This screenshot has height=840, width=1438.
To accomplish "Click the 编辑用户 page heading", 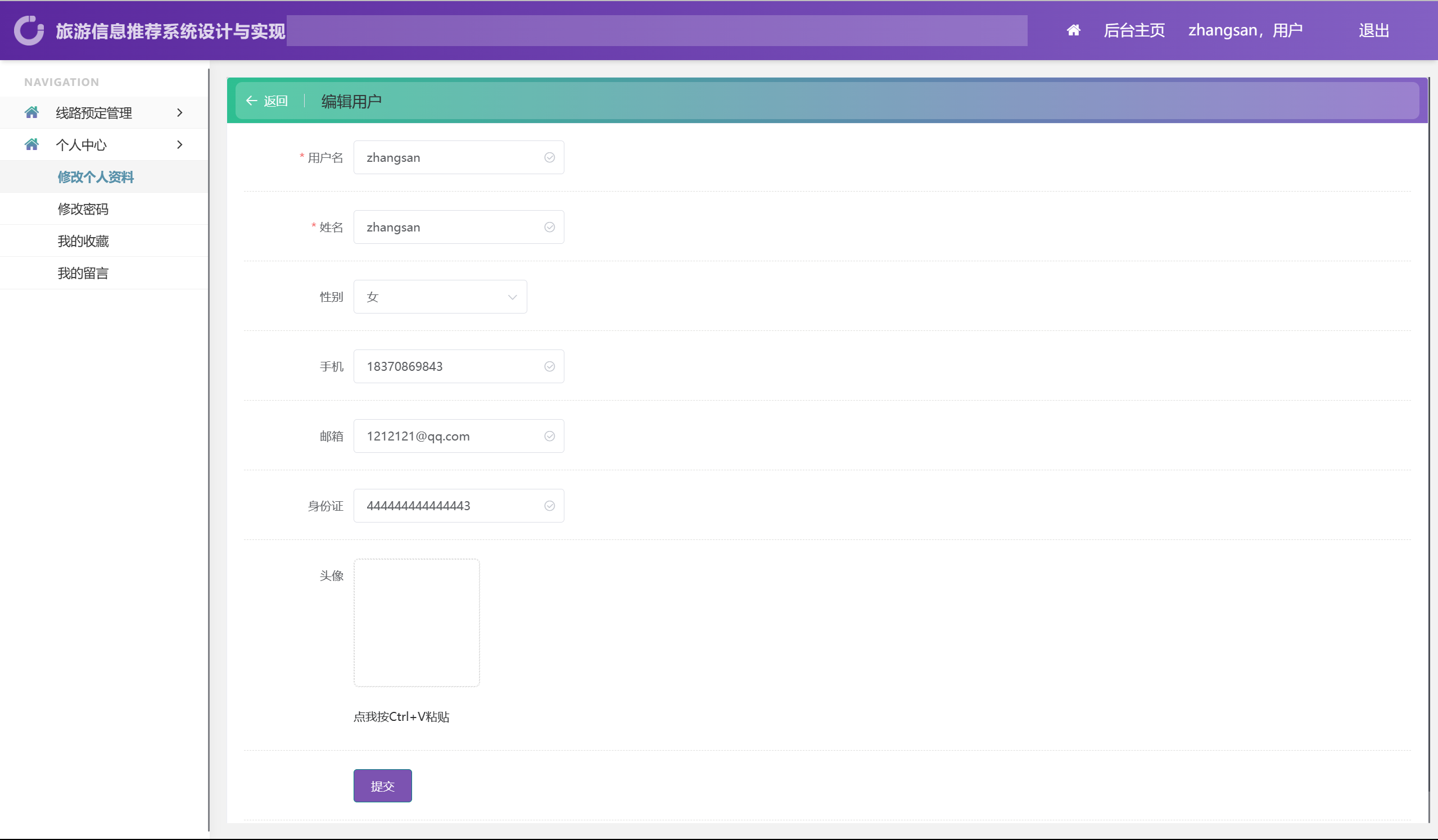I will 351,101.
